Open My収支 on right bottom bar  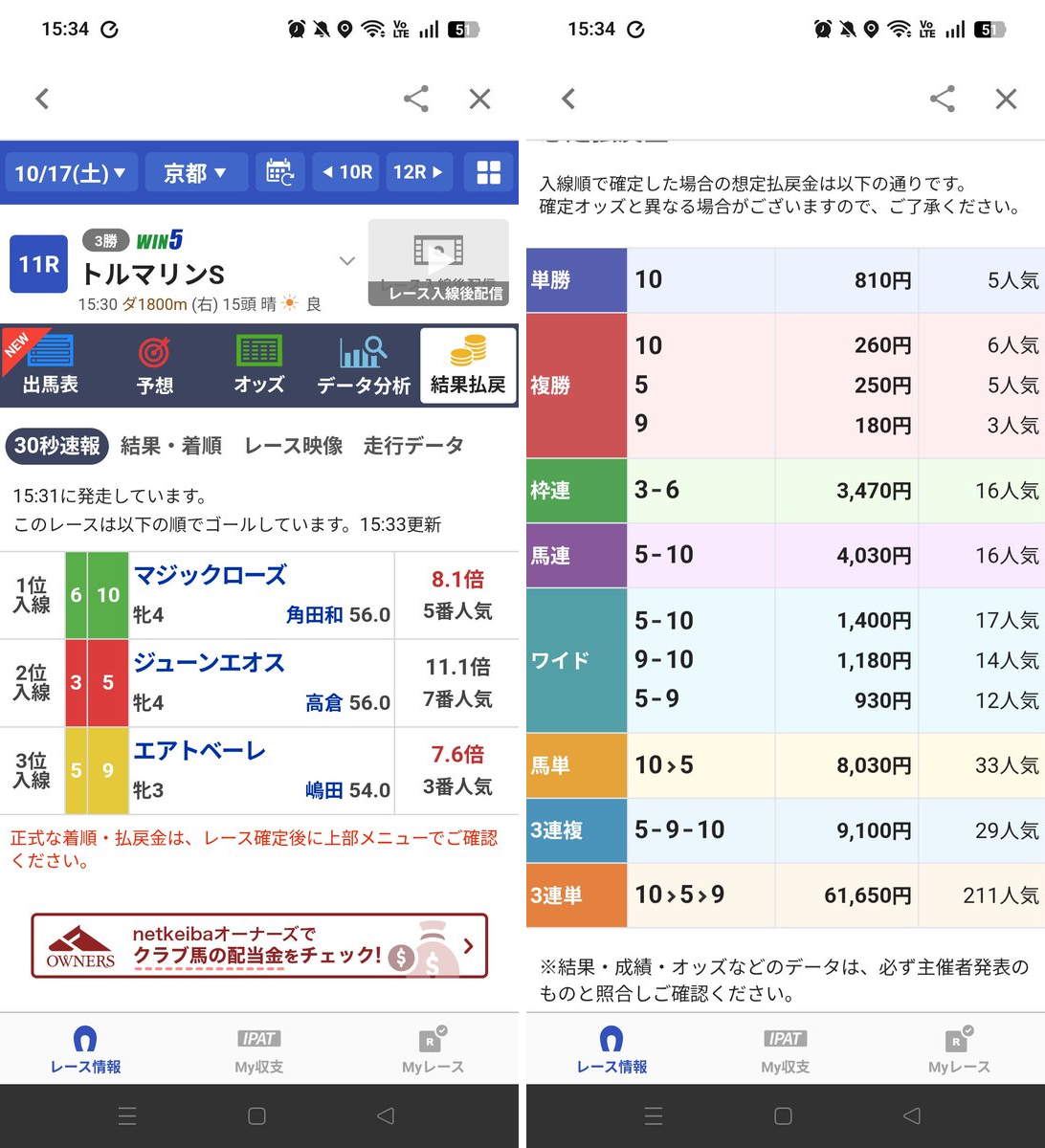pyautogui.click(x=785, y=1050)
